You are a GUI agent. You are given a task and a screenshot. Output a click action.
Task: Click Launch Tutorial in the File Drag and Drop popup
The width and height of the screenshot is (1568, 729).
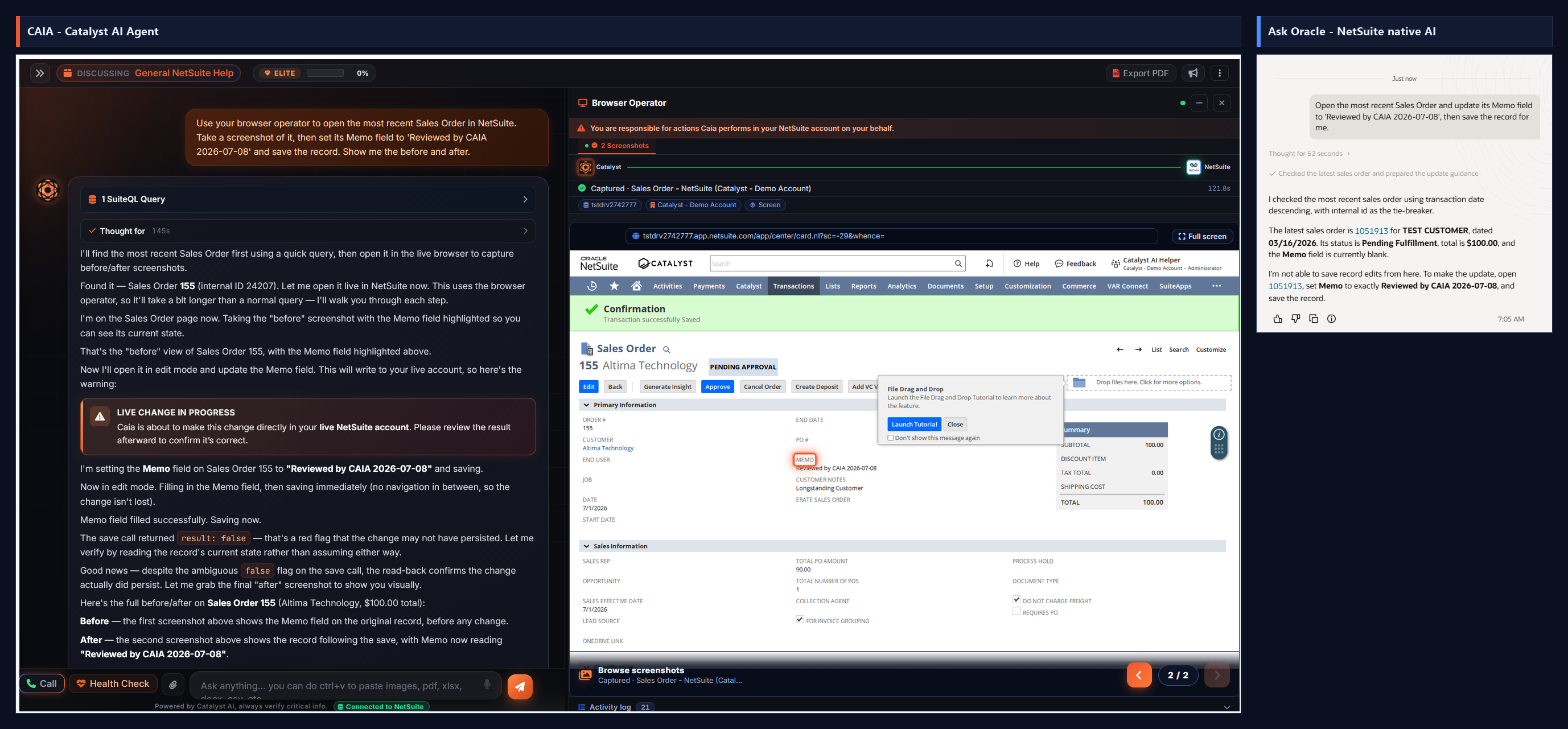pyautogui.click(x=914, y=425)
